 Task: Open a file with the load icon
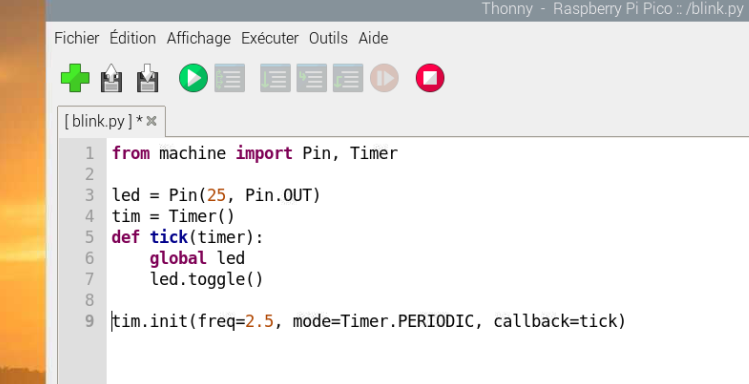pyautogui.click(x=111, y=78)
